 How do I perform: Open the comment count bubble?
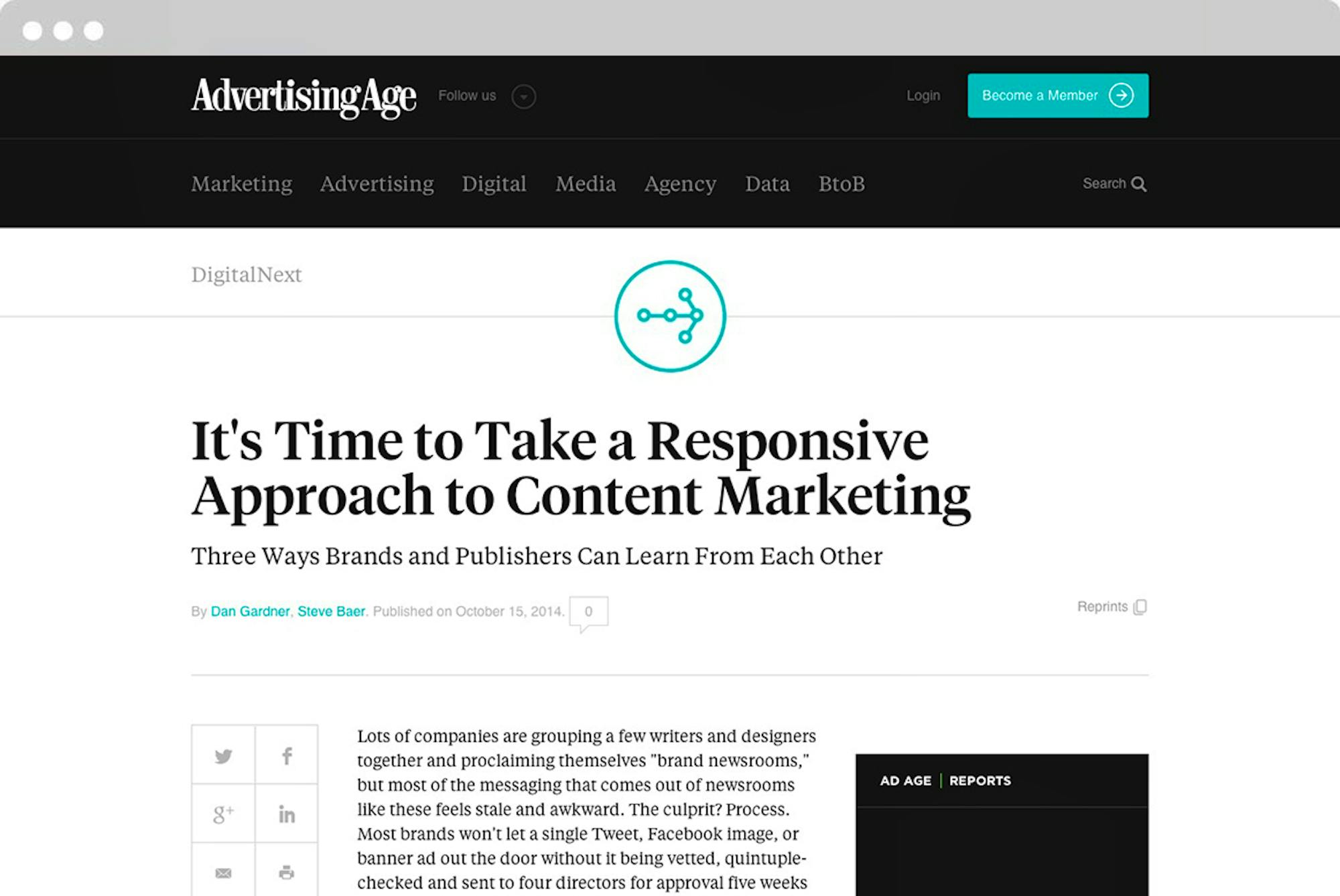click(588, 611)
